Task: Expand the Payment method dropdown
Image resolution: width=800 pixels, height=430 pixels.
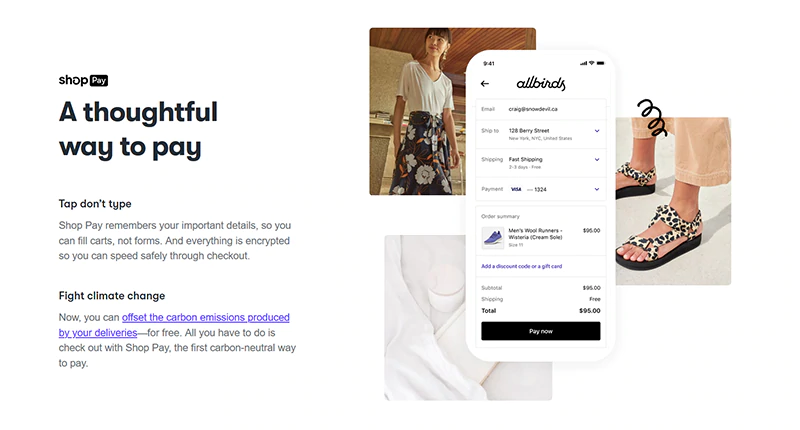Action: (597, 189)
